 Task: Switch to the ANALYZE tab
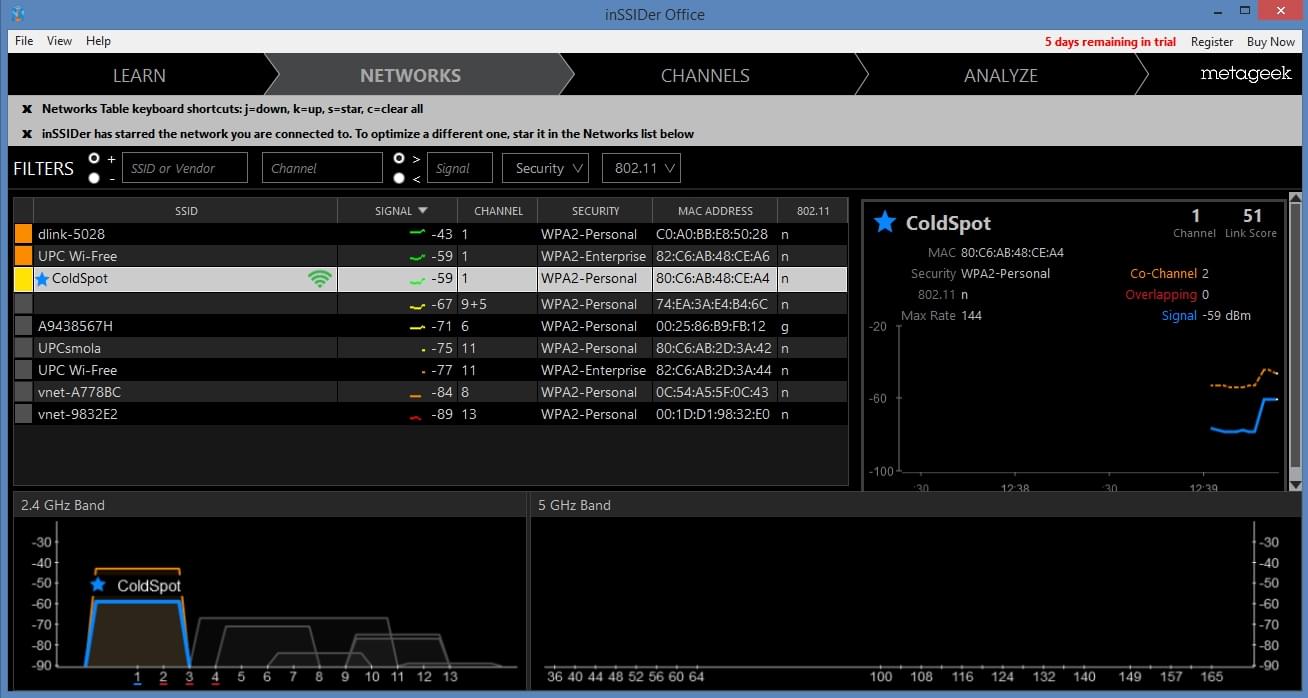[x=1001, y=75]
